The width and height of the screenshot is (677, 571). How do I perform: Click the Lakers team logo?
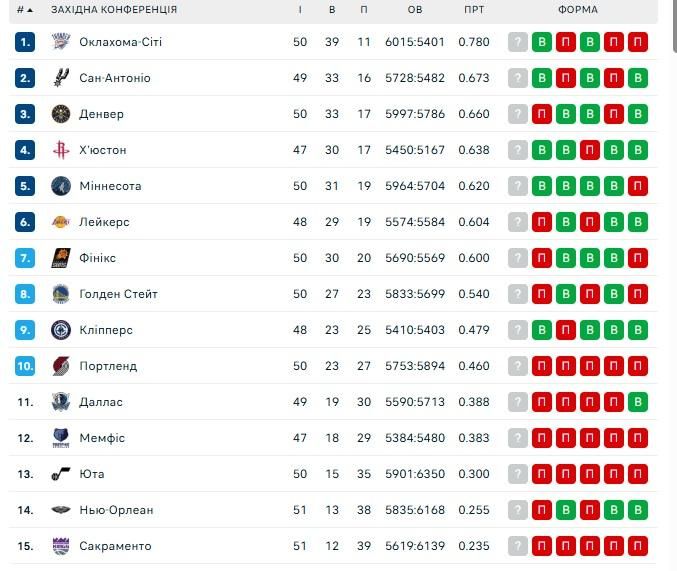(60, 222)
